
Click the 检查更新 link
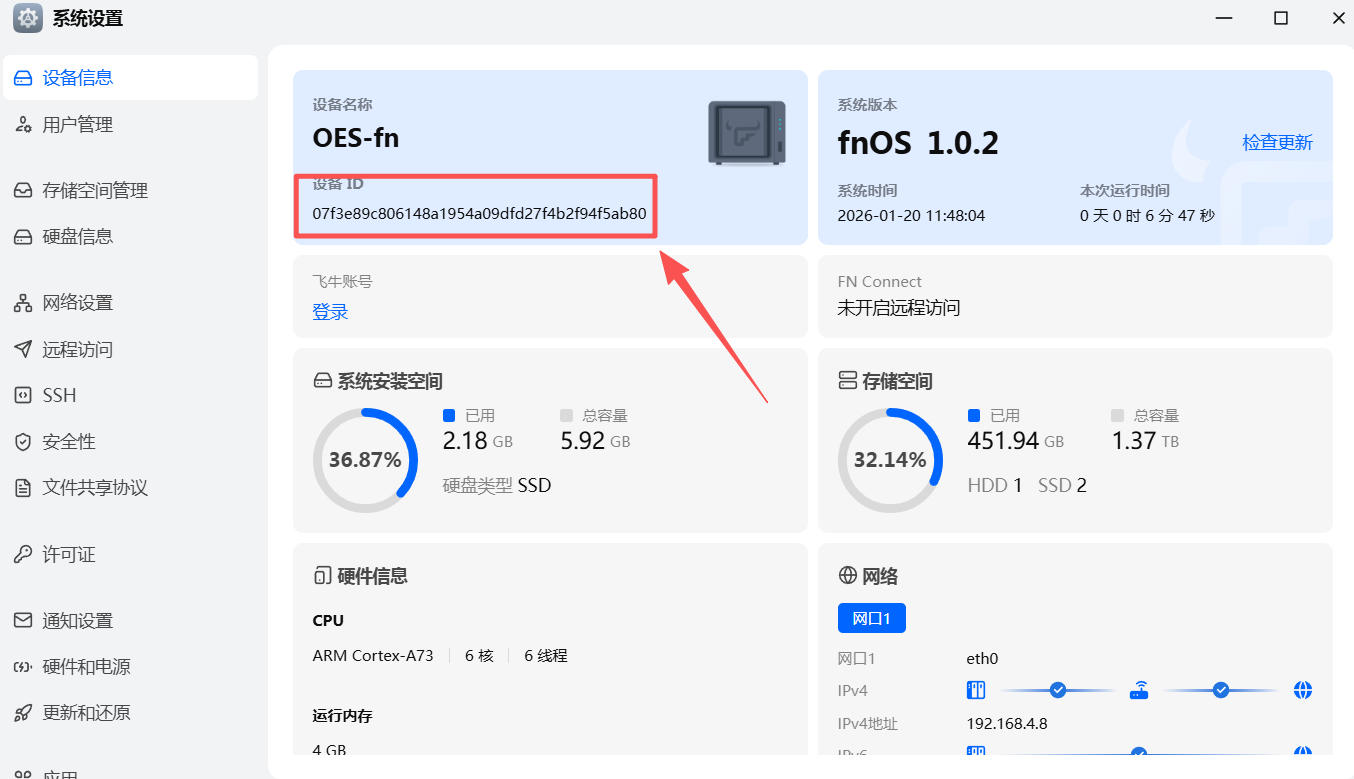[x=1277, y=142]
